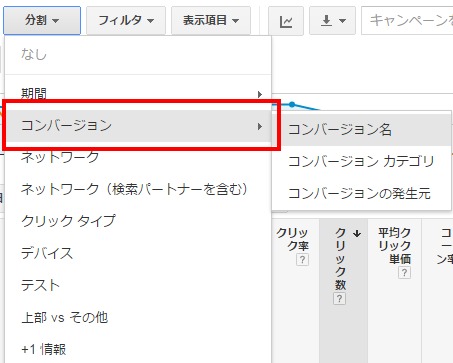Screen dimensions: 453x363
Task: Click the chart graph toggle icon
Action: pyautogui.click(x=286, y=21)
